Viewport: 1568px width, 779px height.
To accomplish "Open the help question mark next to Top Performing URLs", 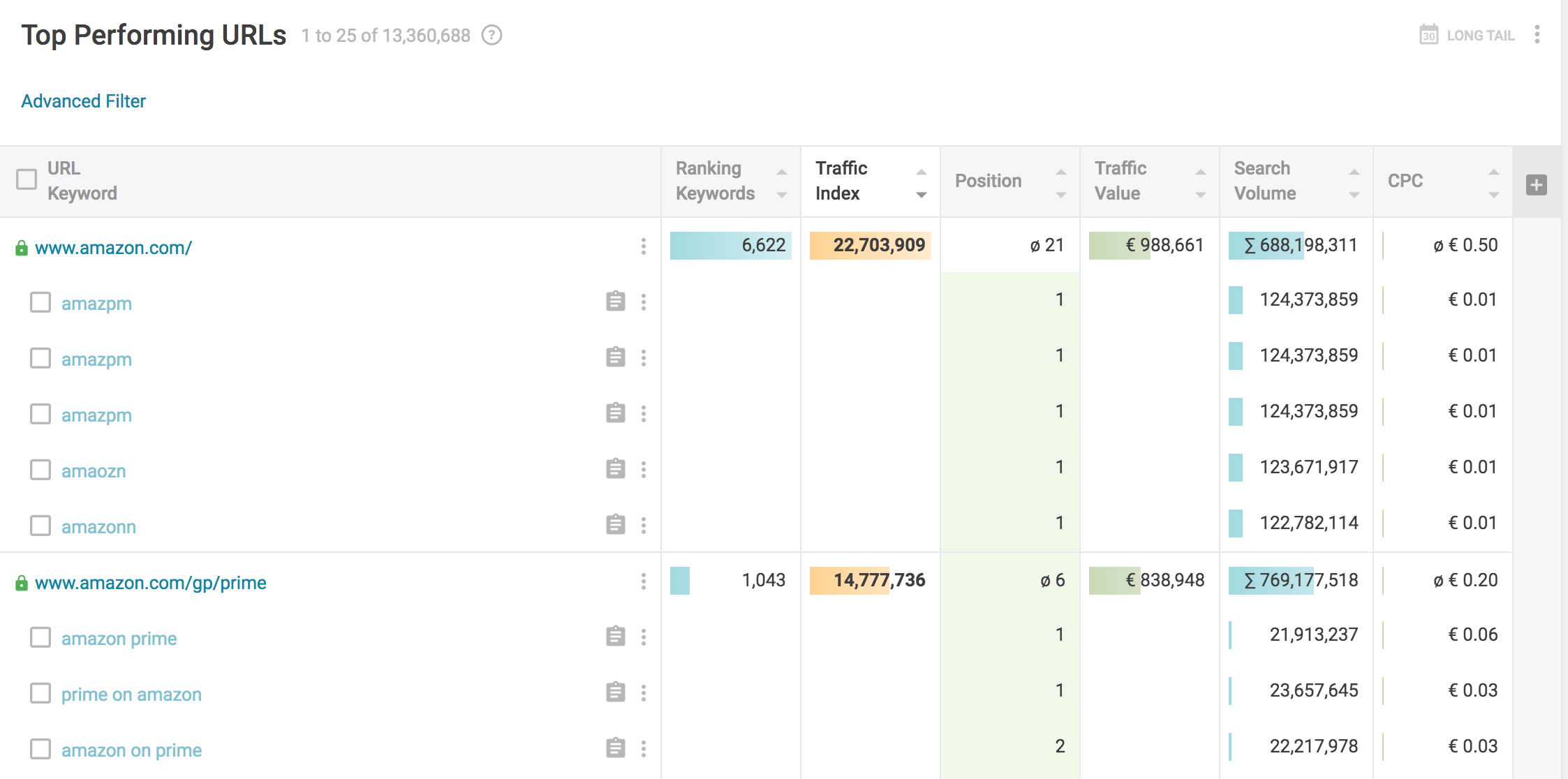I will [492, 35].
